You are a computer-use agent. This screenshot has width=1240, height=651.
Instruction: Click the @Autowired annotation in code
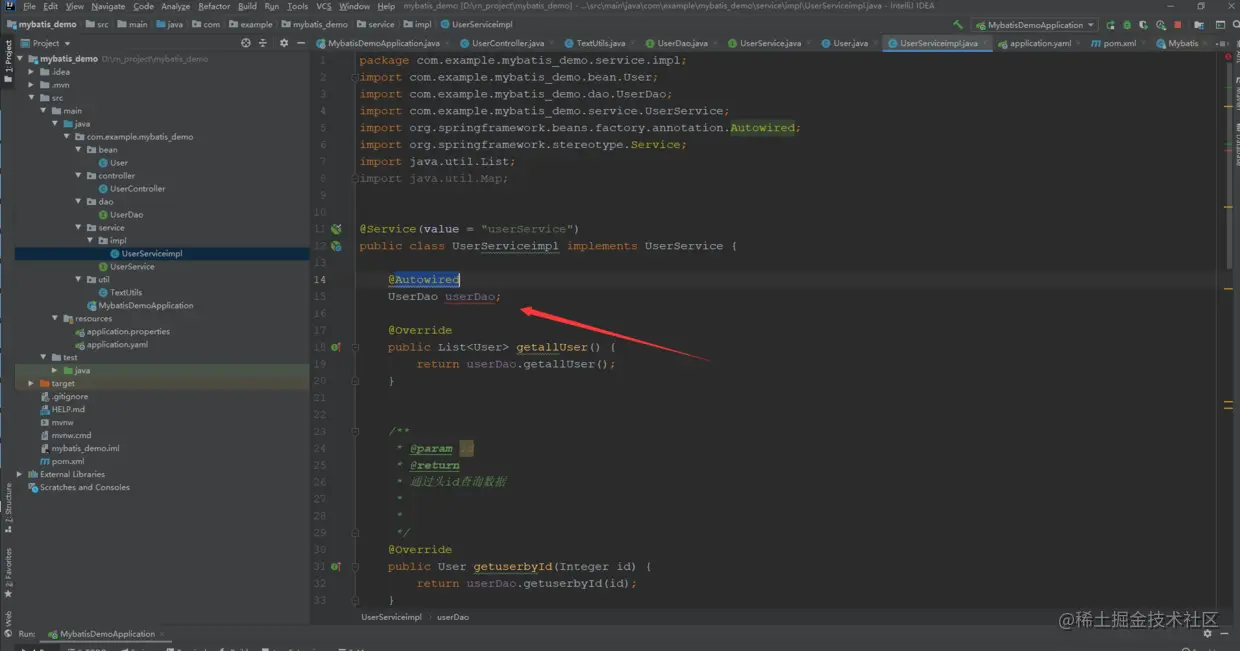(x=424, y=280)
